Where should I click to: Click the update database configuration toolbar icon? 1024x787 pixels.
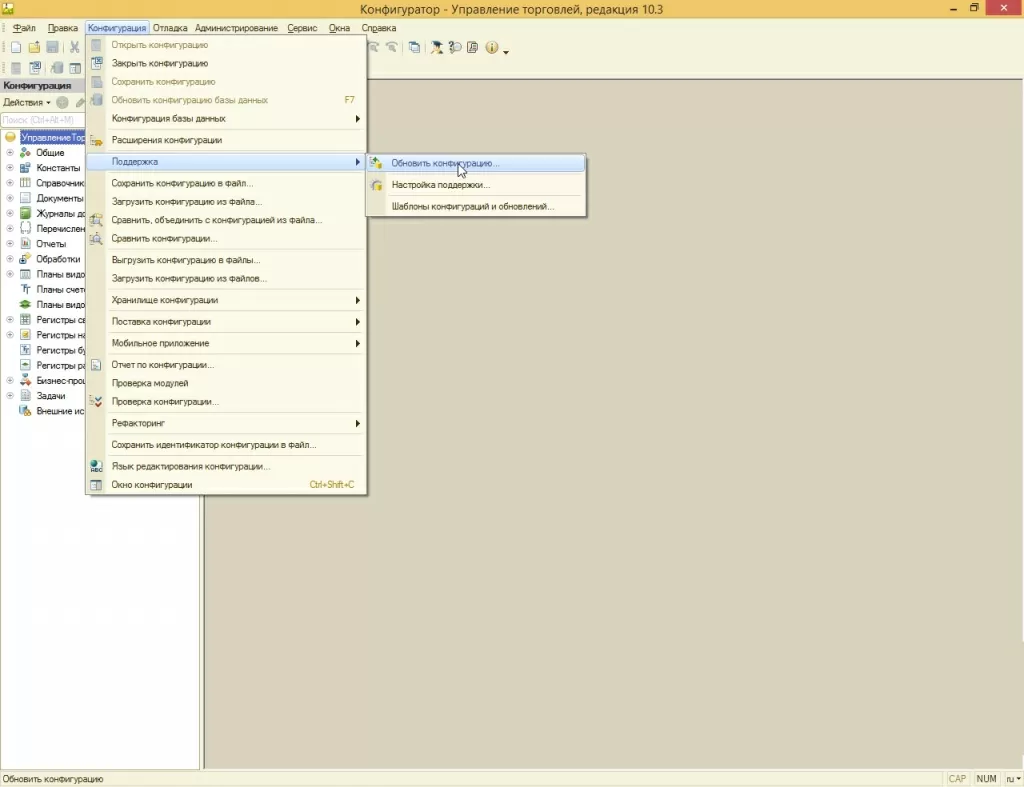[57, 67]
